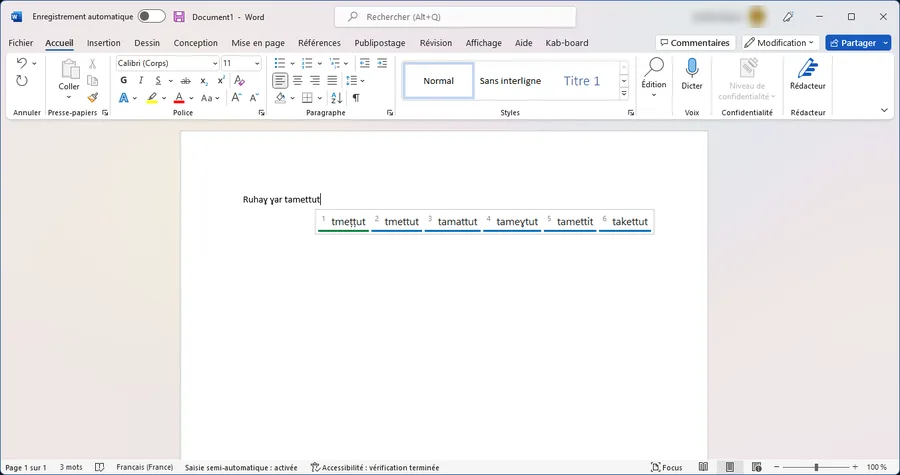Switch to the Insertion tab
This screenshot has height=475, width=900.
tap(104, 42)
